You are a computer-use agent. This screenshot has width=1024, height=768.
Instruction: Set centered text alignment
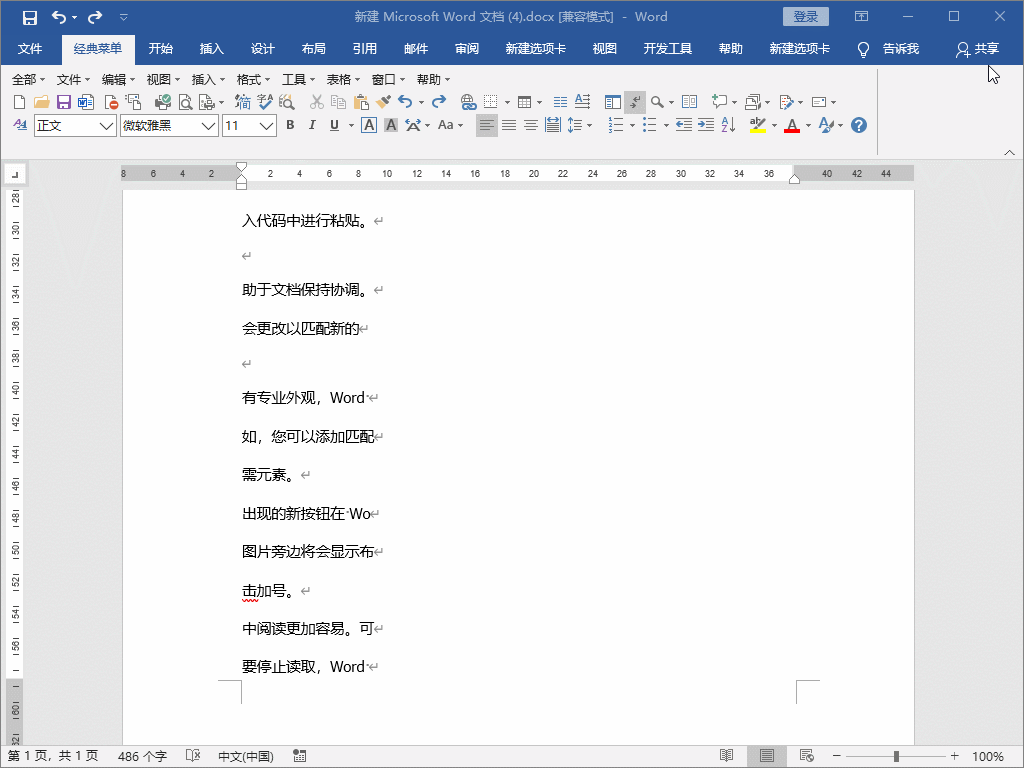coord(531,125)
